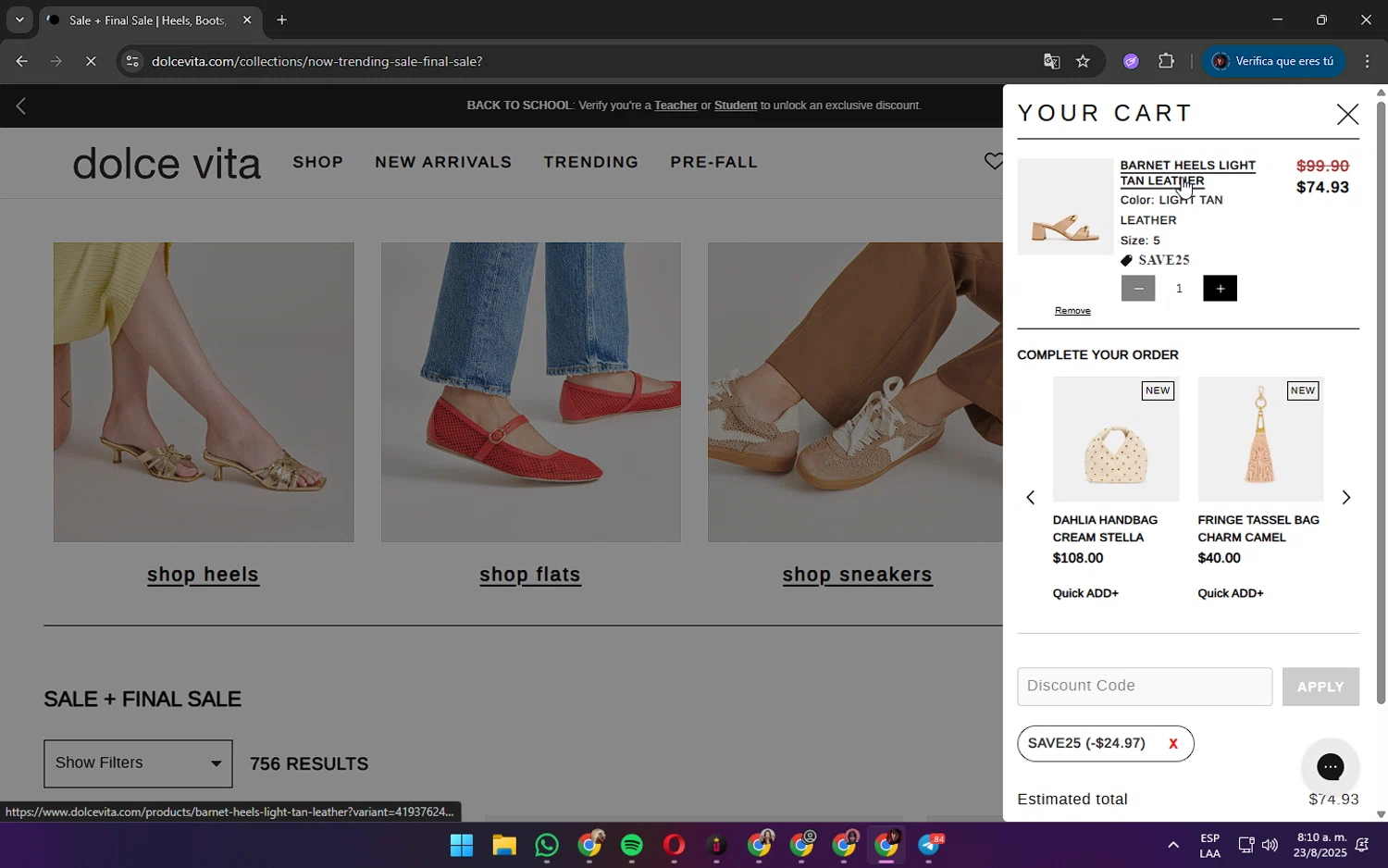This screenshot has height=868, width=1388.
Task: Slide category carousel to the previous image
Action: point(65,400)
